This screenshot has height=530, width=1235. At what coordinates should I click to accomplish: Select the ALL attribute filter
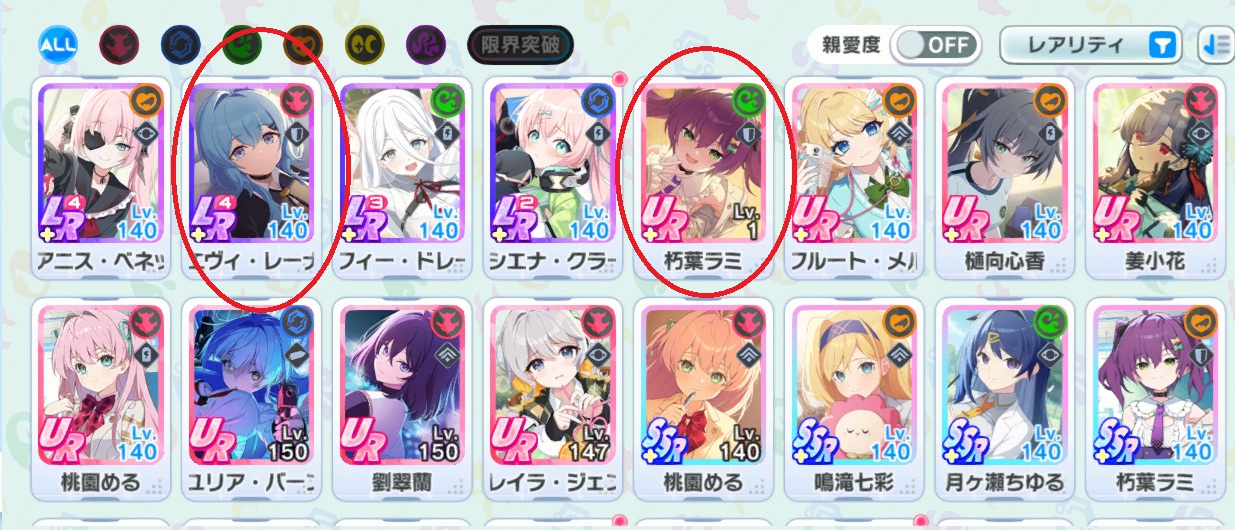56,45
